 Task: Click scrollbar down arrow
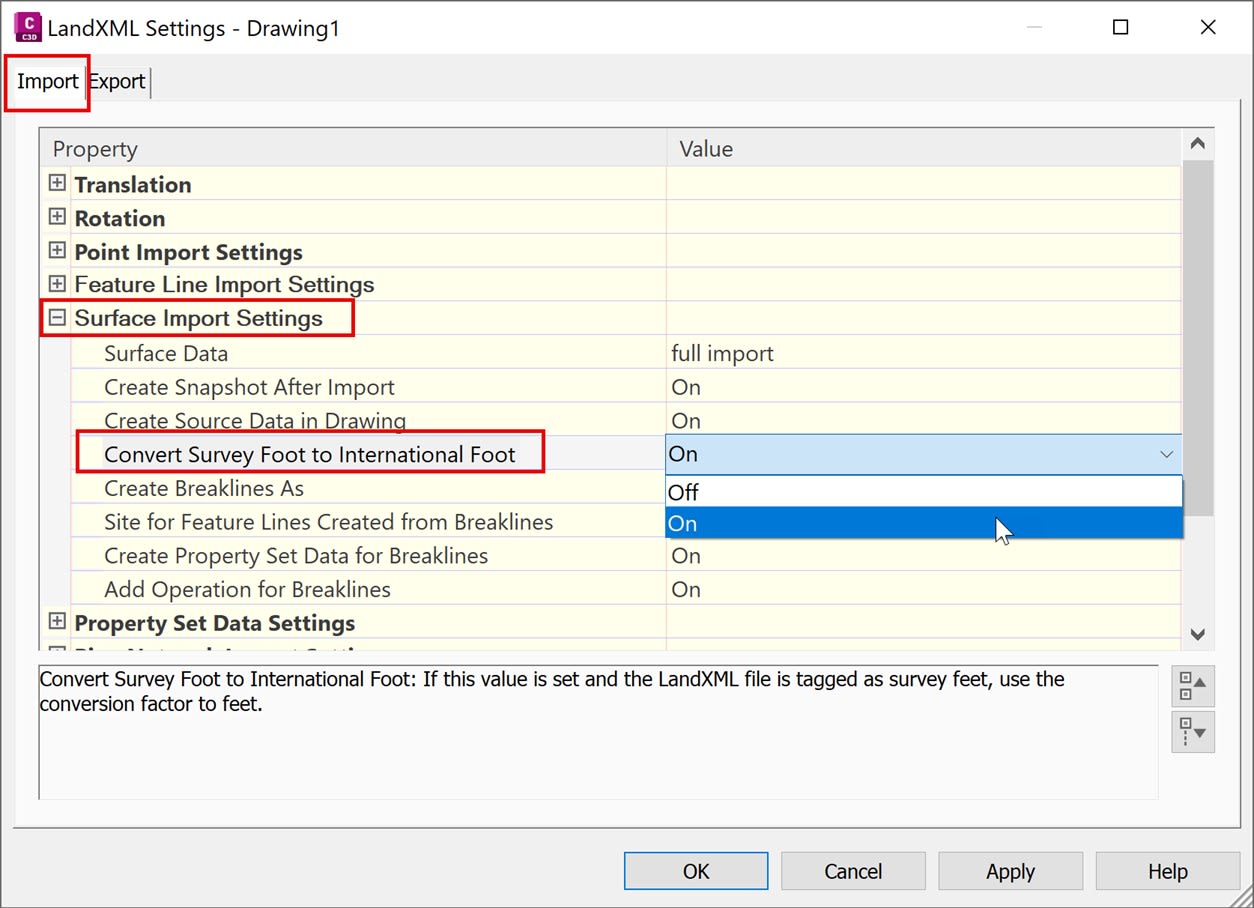tap(1198, 634)
